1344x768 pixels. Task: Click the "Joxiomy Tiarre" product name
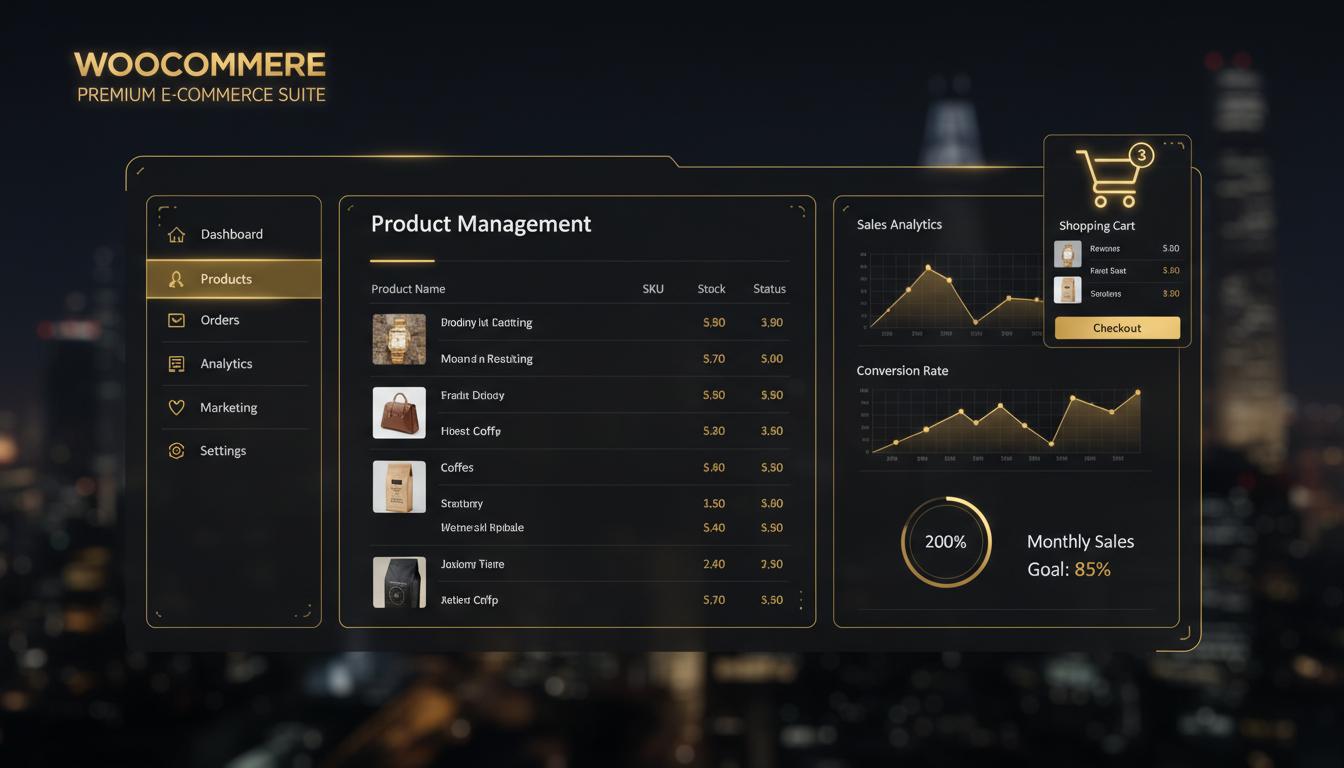coord(472,565)
